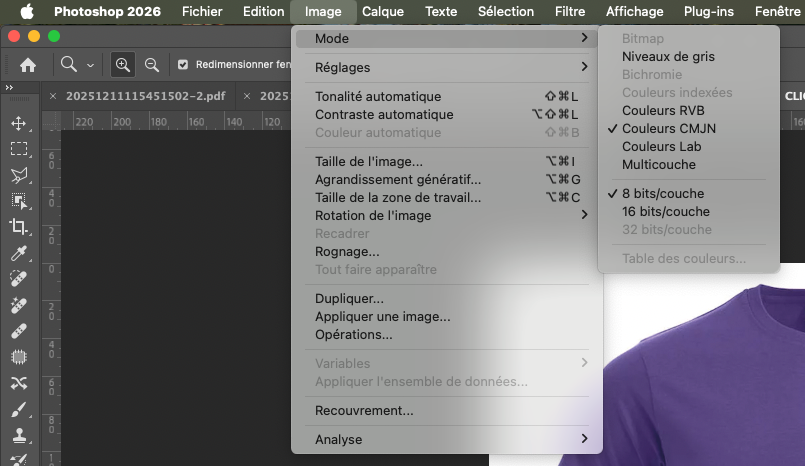
Task: Click the horizontal ruler at 200 mark
Action: 121,122
